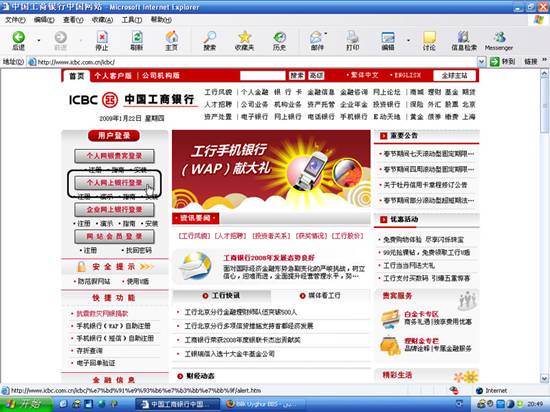Switch to 媒体看工行 tab

point(321,296)
